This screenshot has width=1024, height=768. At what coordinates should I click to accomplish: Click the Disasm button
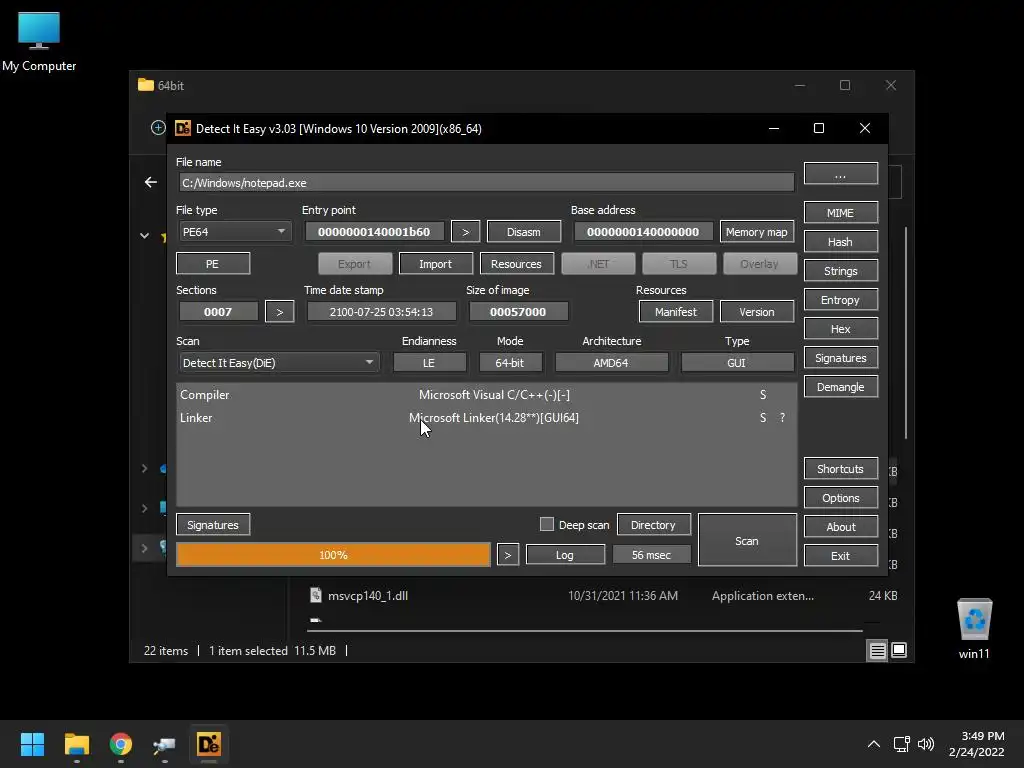(524, 232)
